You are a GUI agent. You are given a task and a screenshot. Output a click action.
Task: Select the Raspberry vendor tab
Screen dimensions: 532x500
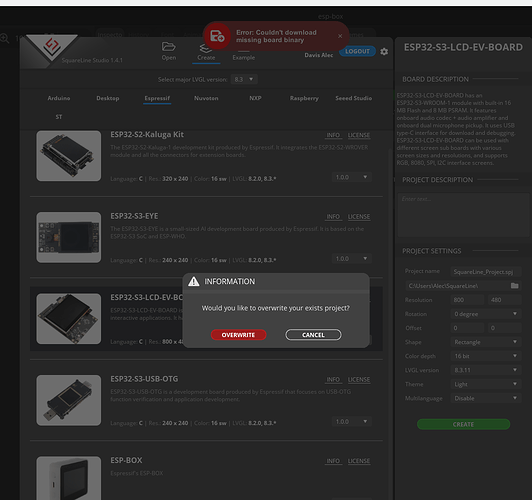(x=304, y=98)
